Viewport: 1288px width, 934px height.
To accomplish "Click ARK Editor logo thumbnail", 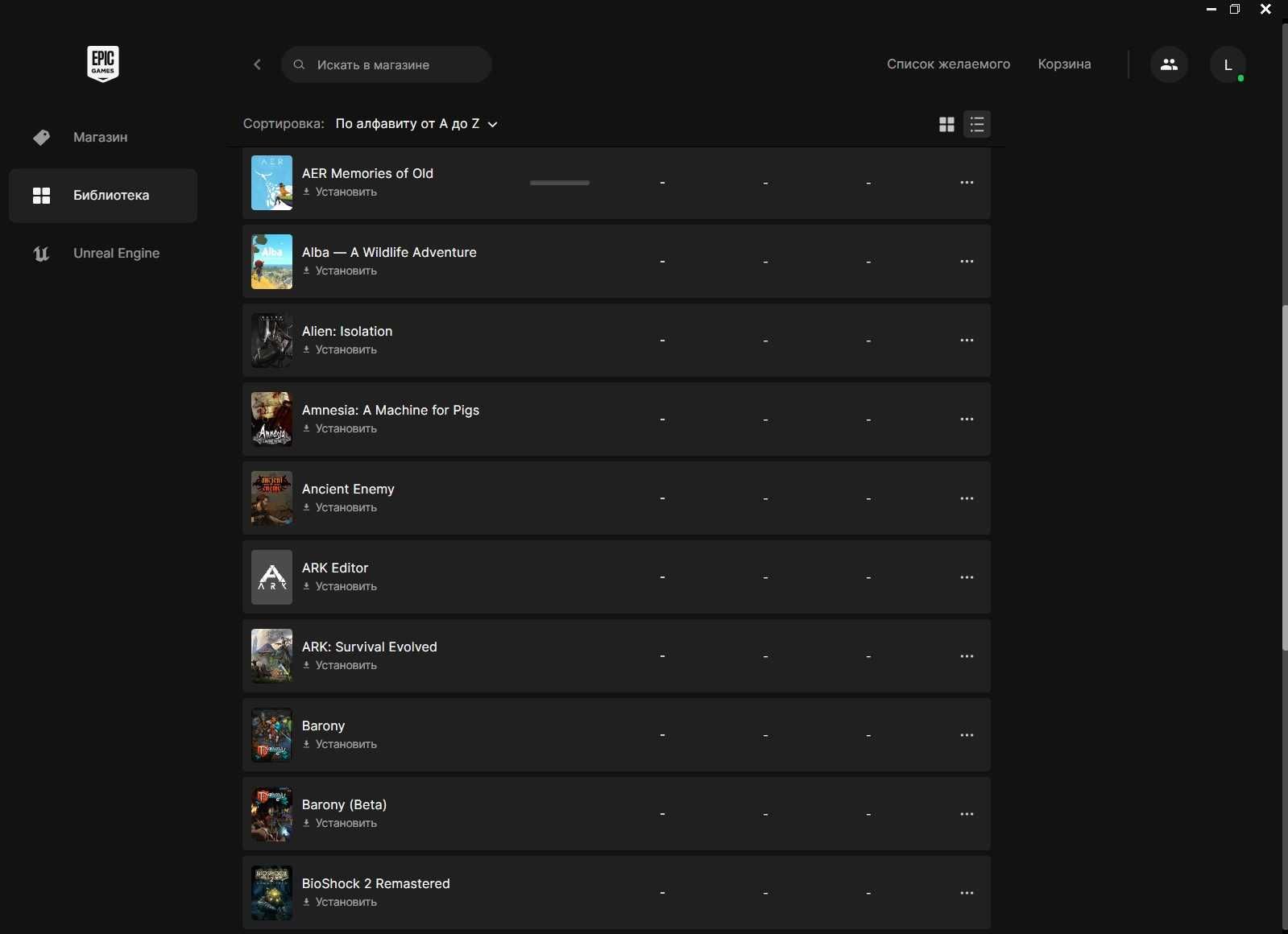I will pos(271,577).
